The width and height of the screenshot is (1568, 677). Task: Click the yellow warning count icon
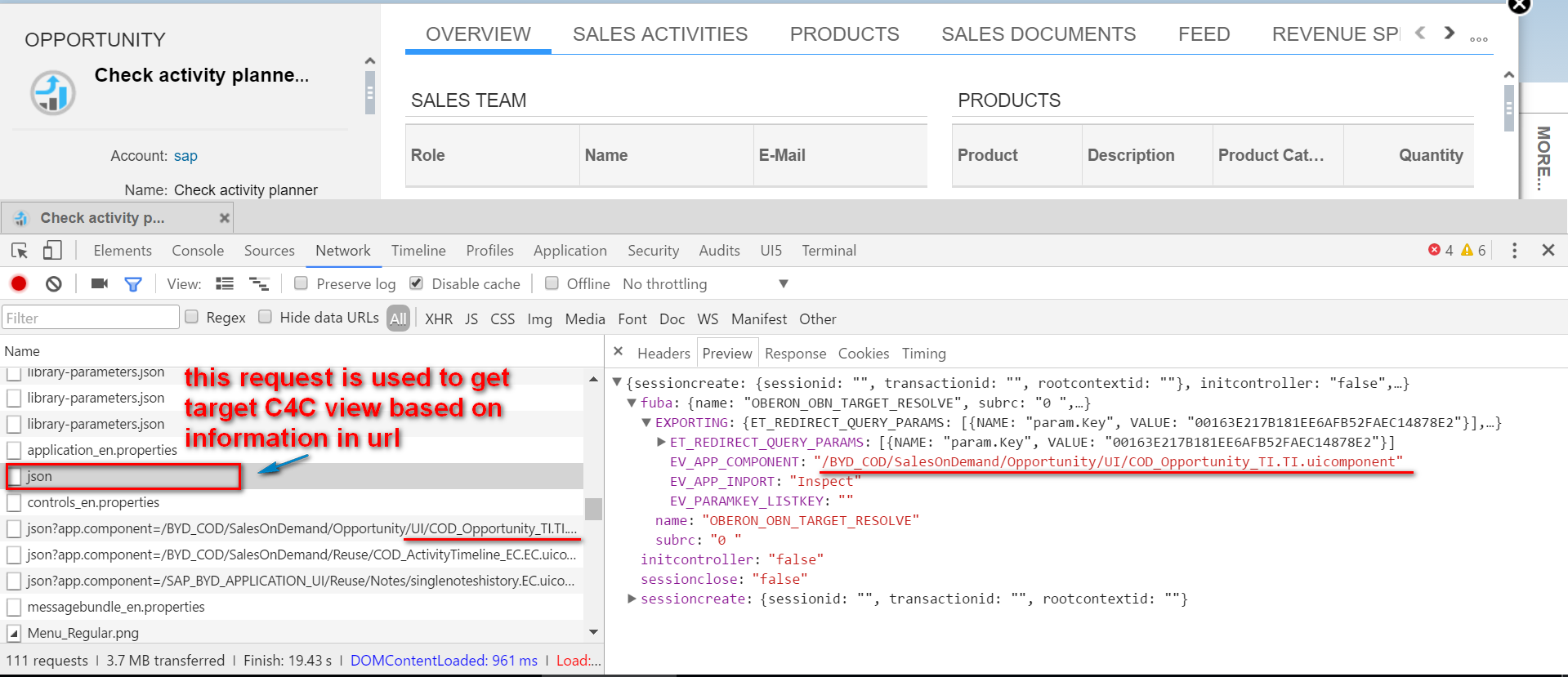coord(1467,250)
